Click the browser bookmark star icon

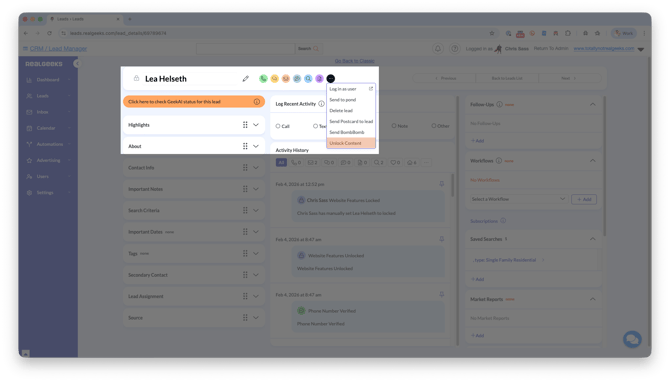click(492, 33)
